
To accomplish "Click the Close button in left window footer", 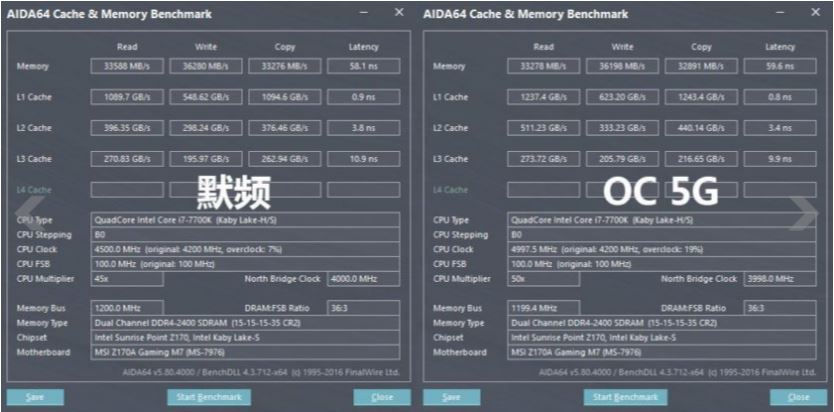I will tap(382, 397).
